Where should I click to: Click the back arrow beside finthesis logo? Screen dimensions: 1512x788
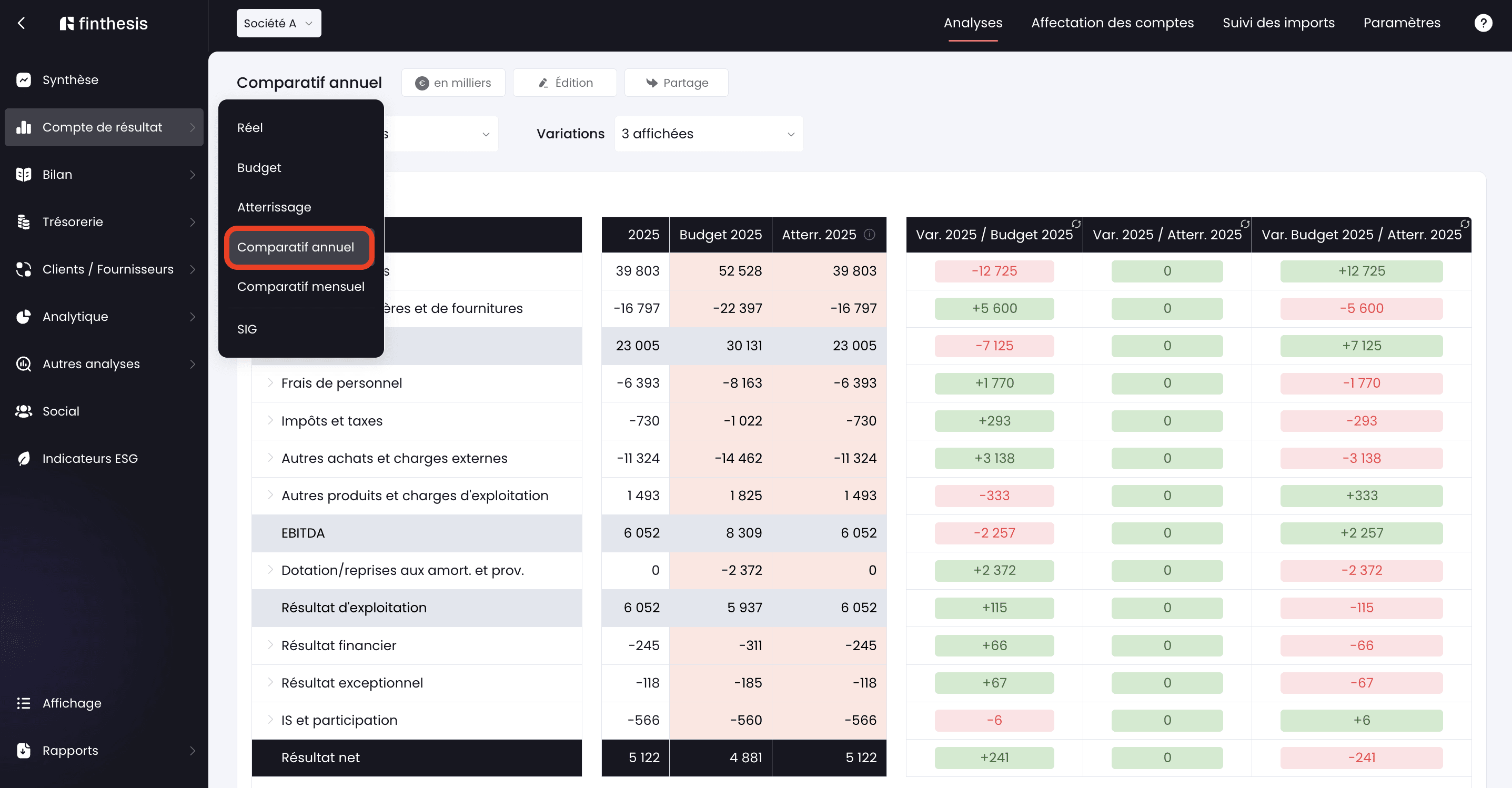22,23
